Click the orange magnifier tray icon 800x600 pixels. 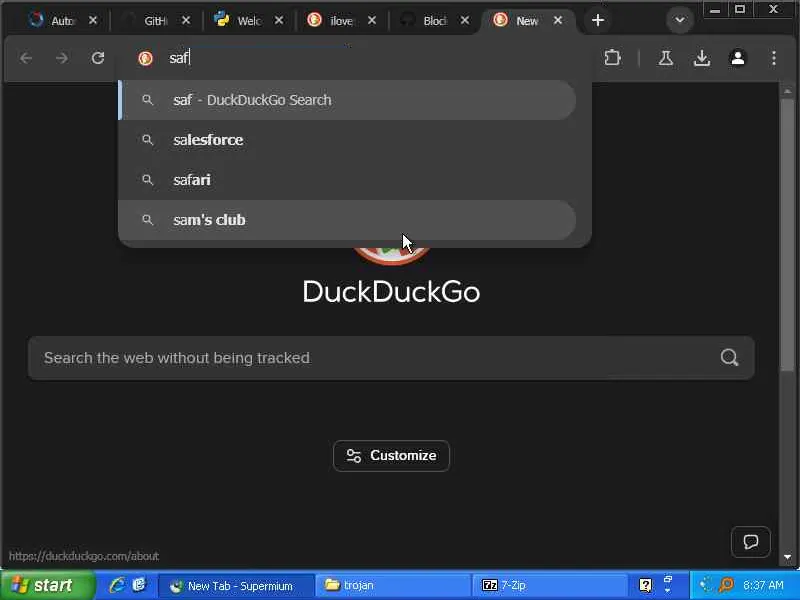point(726,585)
